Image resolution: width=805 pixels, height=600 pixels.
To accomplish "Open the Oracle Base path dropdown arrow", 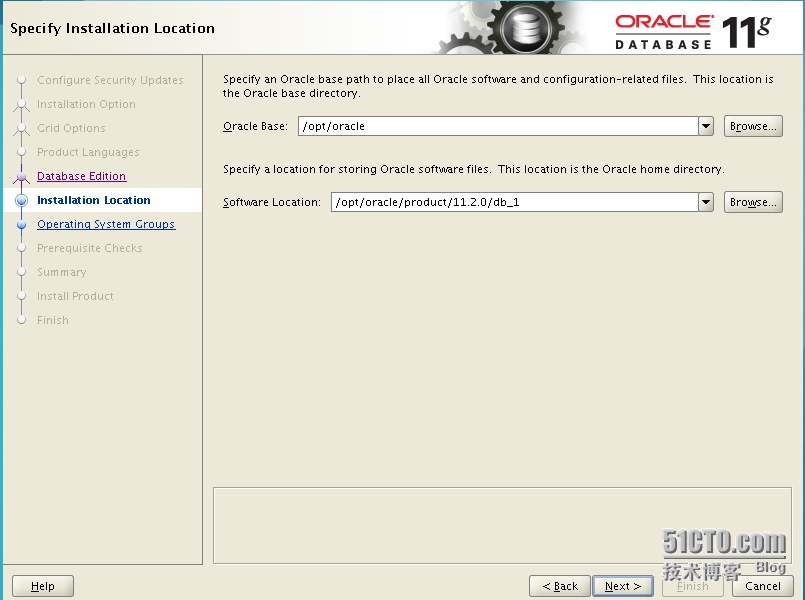I will pyautogui.click(x=706, y=126).
